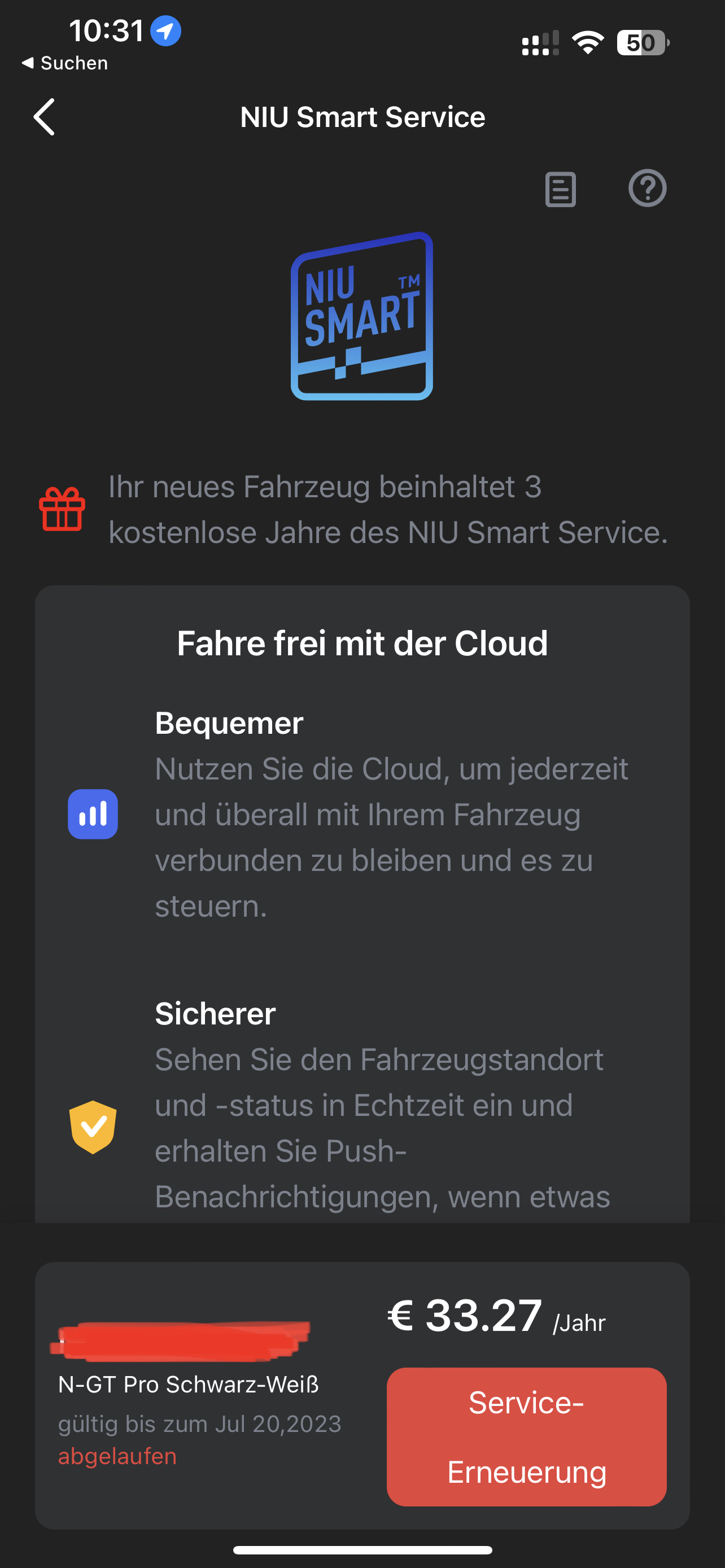This screenshot has height=1568, width=725.
Task: Tap the location arrow status icon
Action: point(165,30)
